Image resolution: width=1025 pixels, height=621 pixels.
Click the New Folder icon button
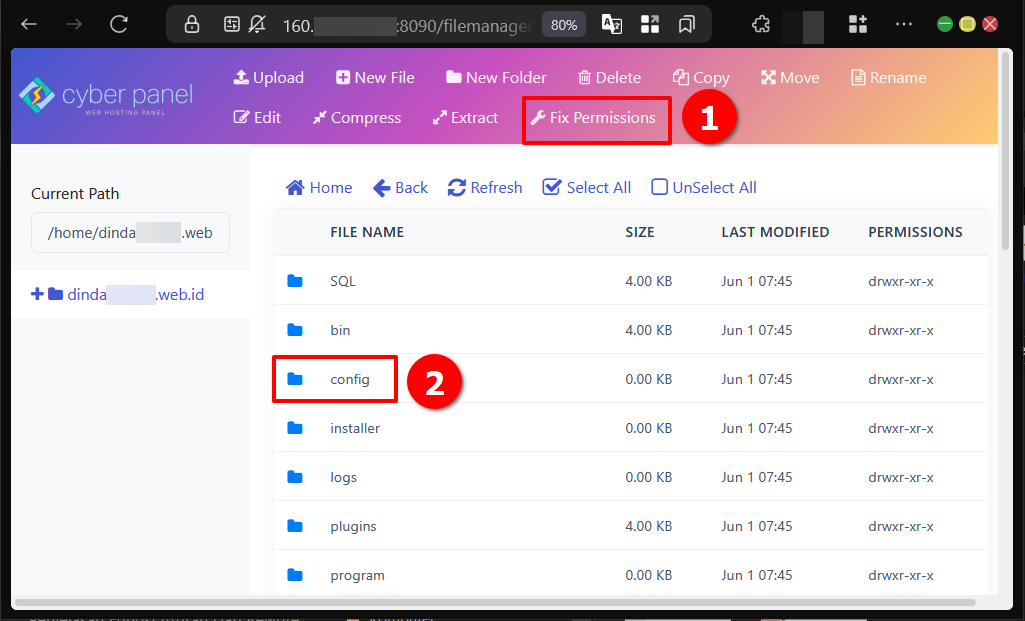tap(454, 78)
